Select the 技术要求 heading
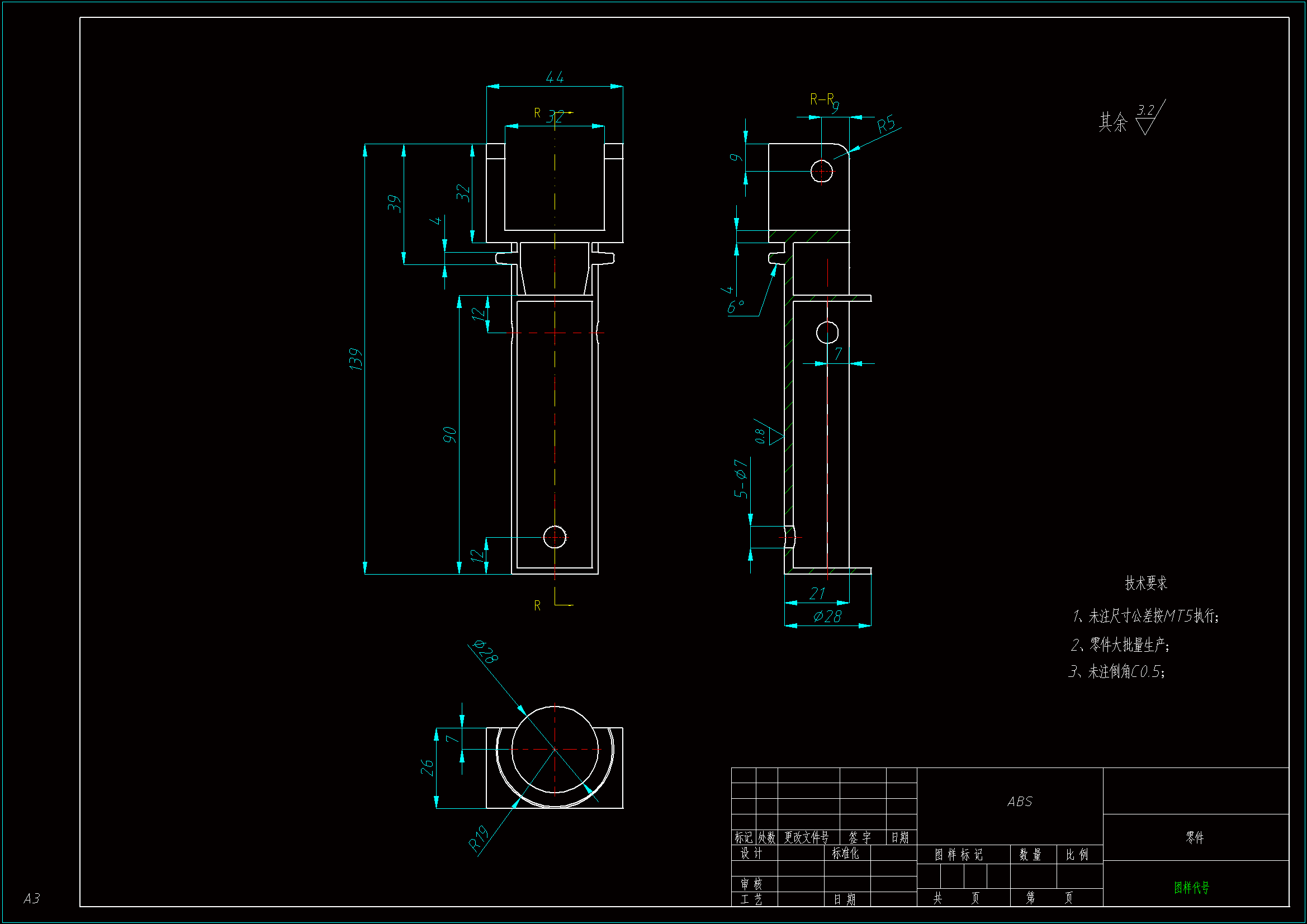 pos(1145,583)
